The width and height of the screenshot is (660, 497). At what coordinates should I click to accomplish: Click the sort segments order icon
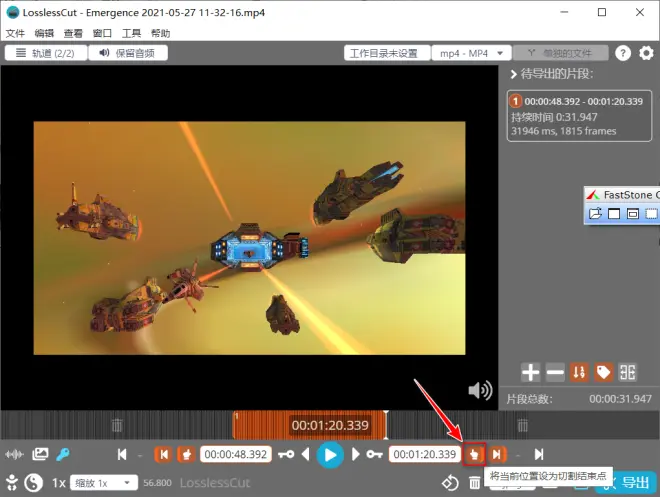tap(579, 372)
